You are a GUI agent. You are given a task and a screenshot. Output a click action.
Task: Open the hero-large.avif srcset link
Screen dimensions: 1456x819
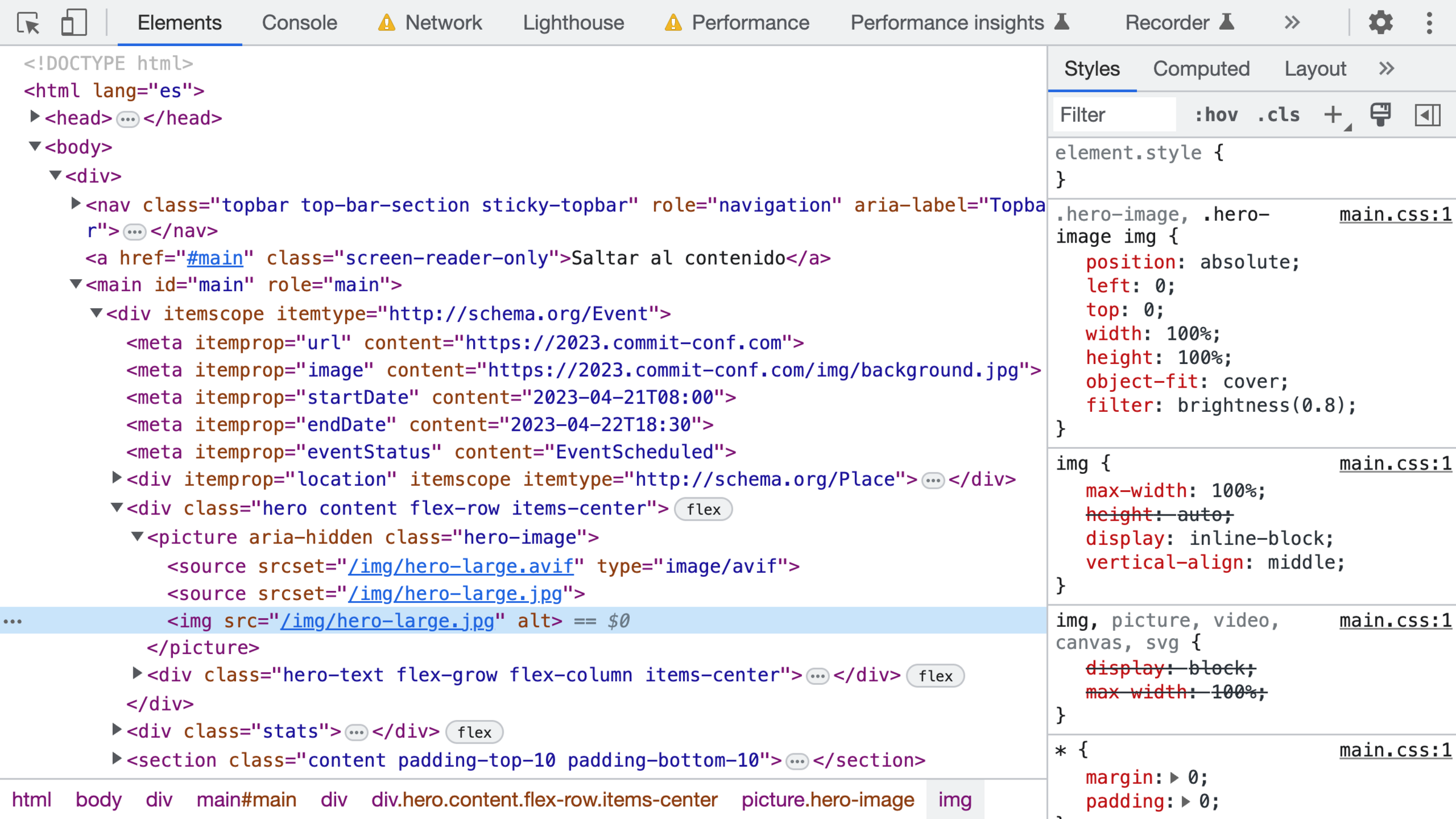pyautogui.click(x=460, y=566)
